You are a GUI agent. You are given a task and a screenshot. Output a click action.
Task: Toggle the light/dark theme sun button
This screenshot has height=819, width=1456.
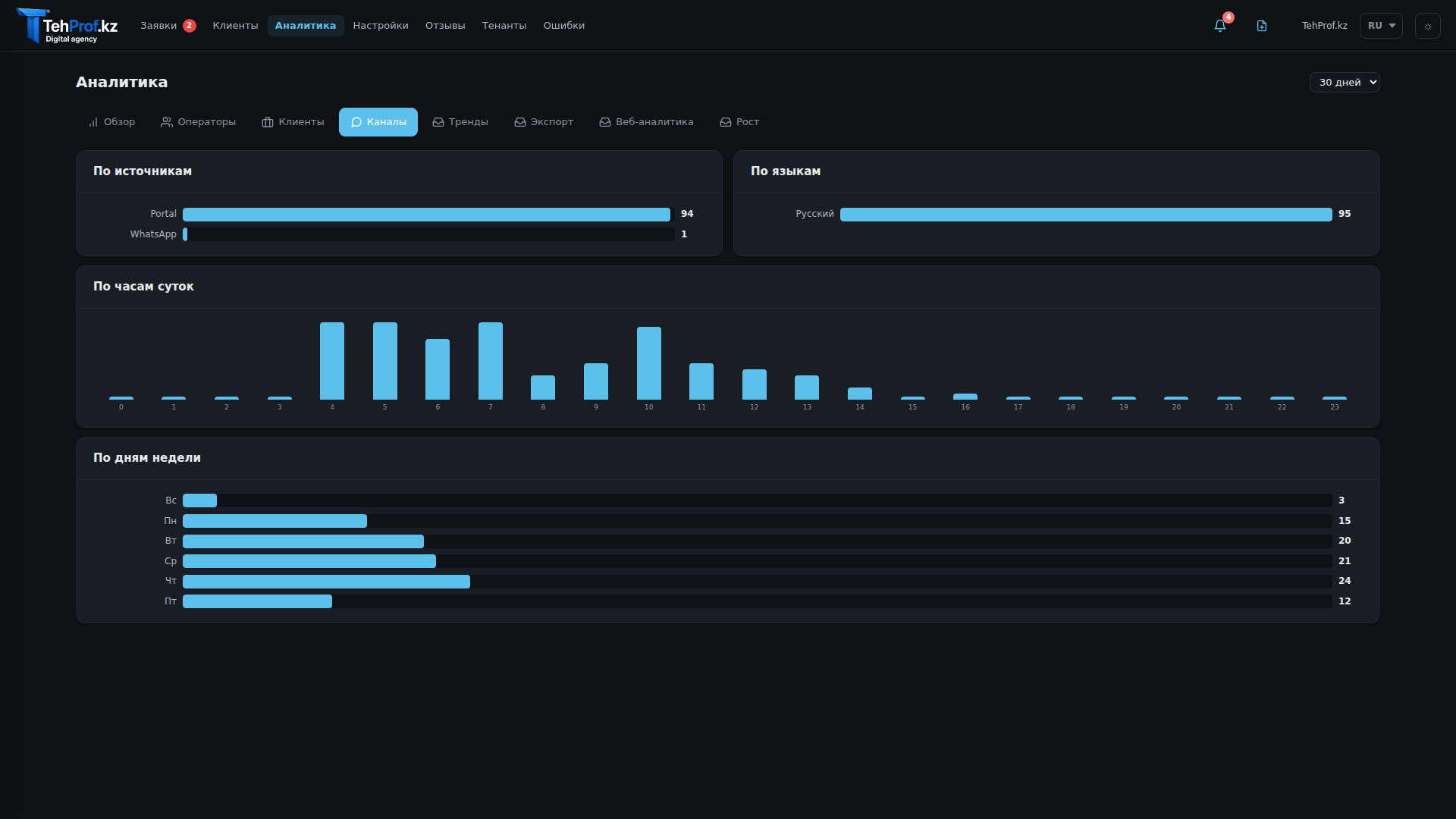coord(1427,26)
